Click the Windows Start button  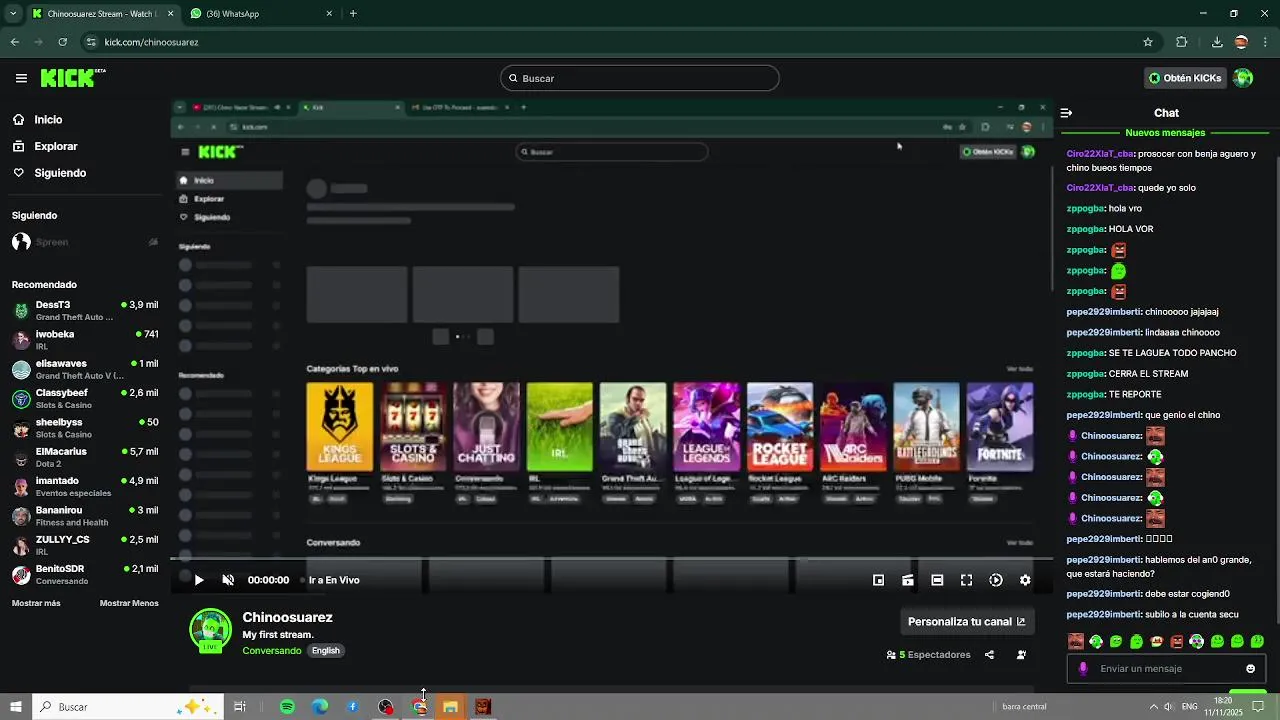[16, 707]
